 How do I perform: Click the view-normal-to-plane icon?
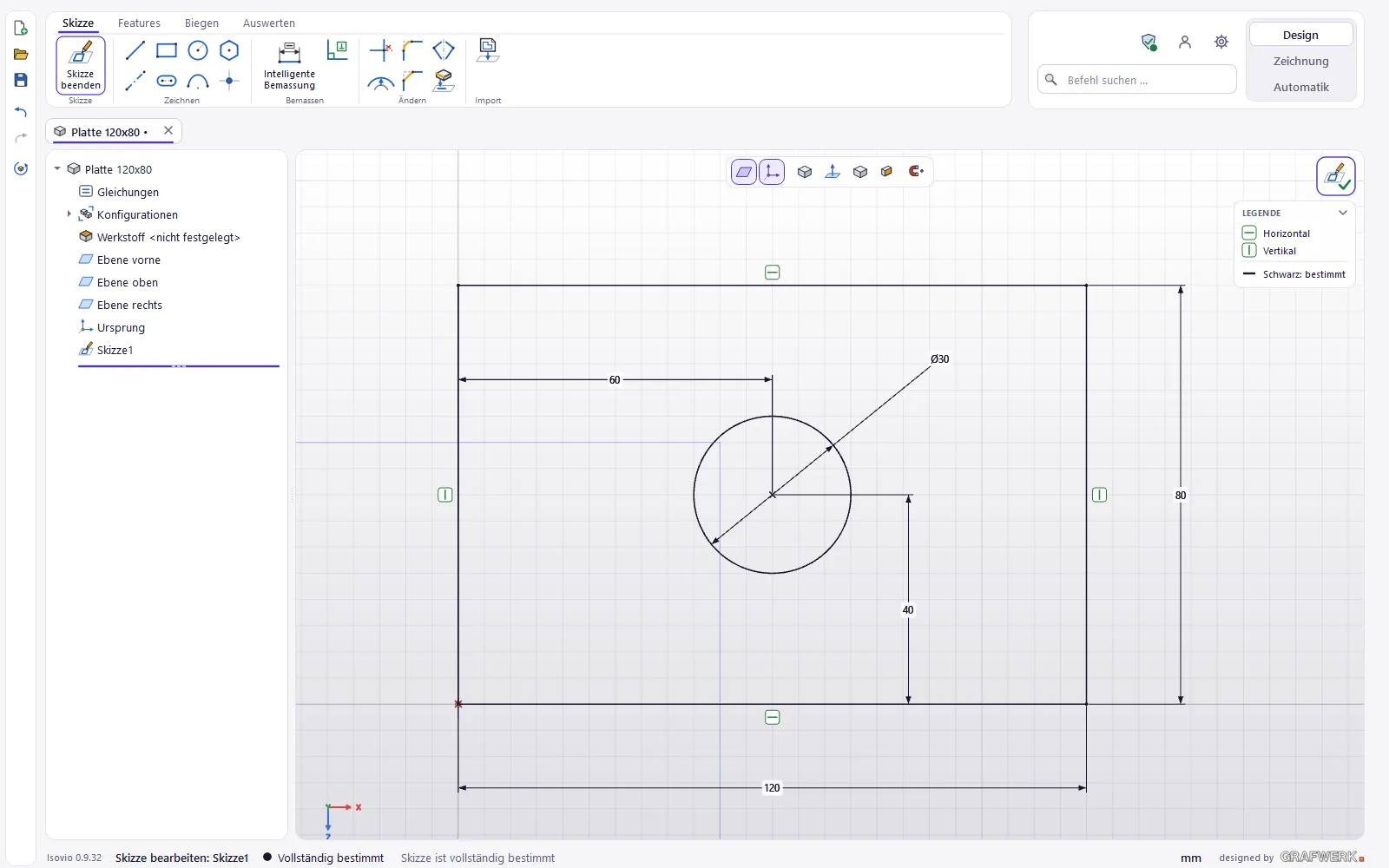tap(833, 172)
